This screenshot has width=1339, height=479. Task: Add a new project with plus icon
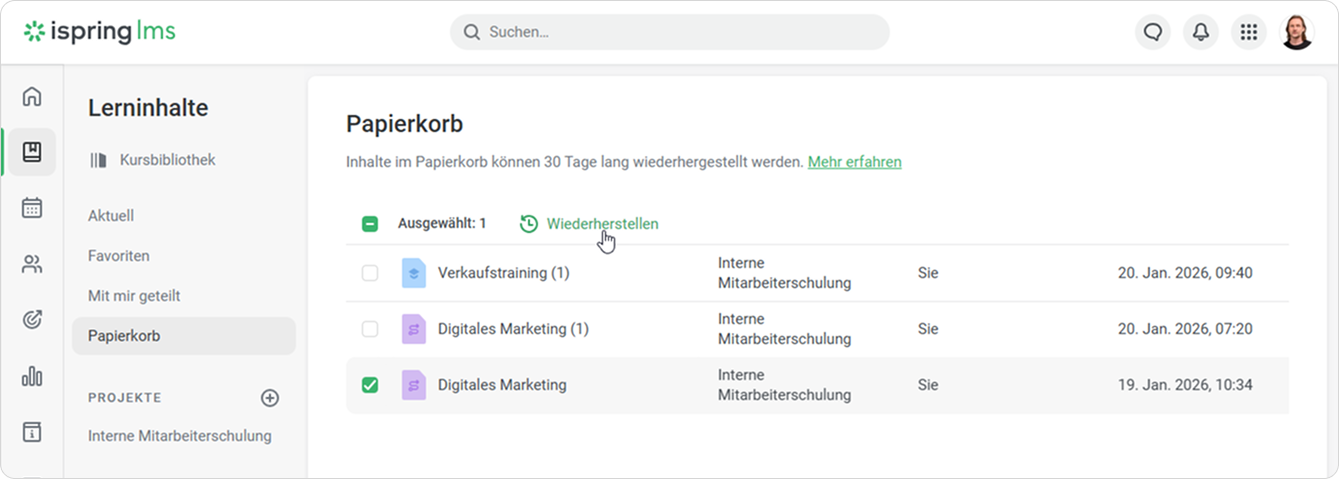point(269,398)
